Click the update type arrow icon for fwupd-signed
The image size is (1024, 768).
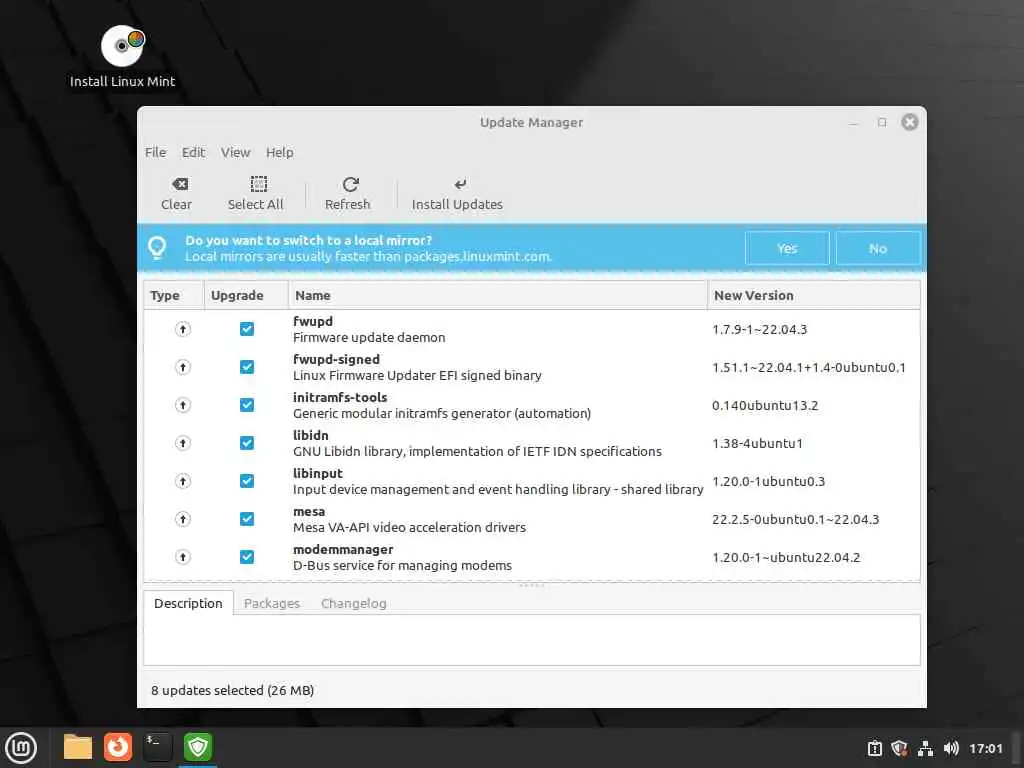click(x=183, y=367)
